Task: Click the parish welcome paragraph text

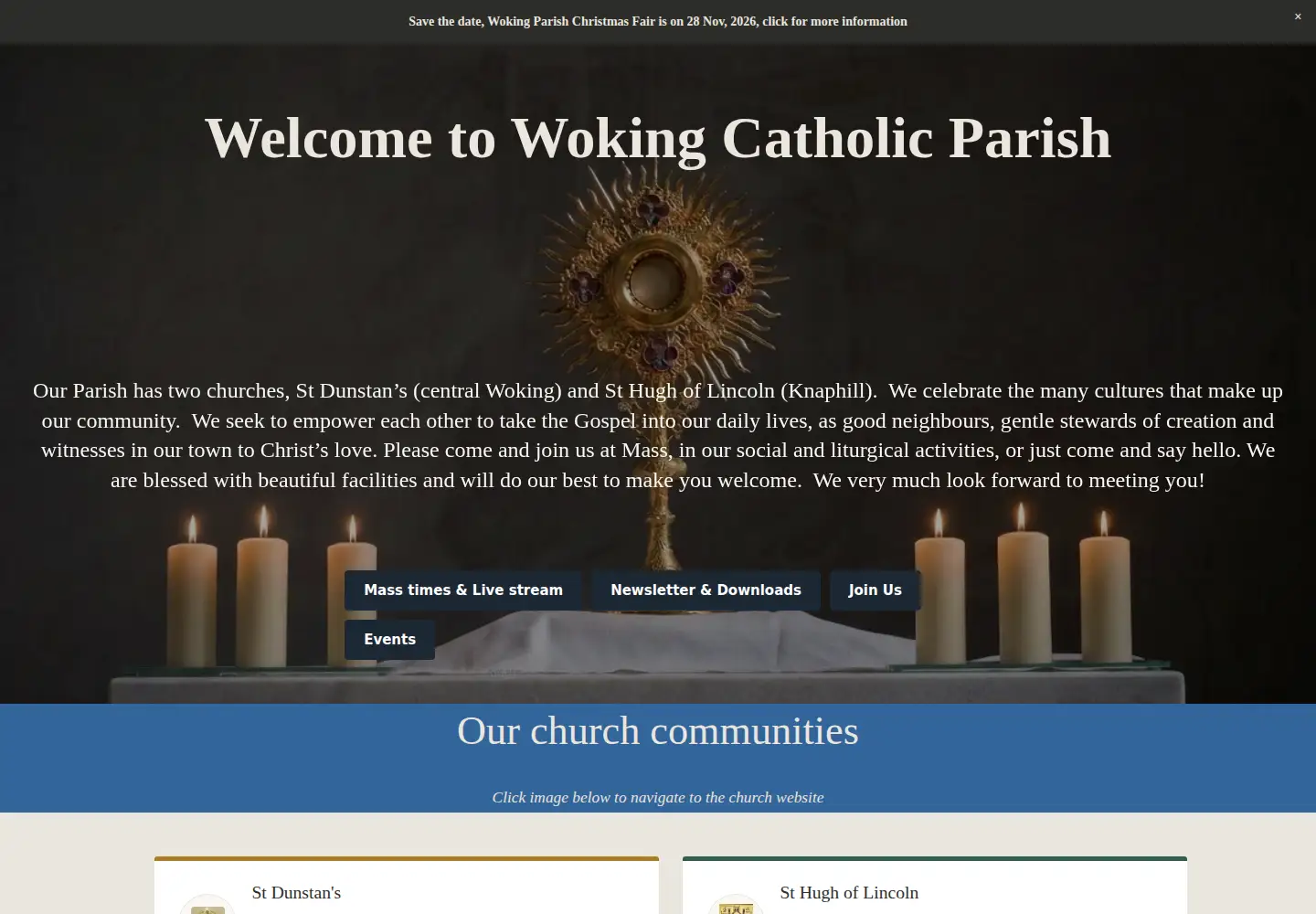Action: click(x=658, y=435)
